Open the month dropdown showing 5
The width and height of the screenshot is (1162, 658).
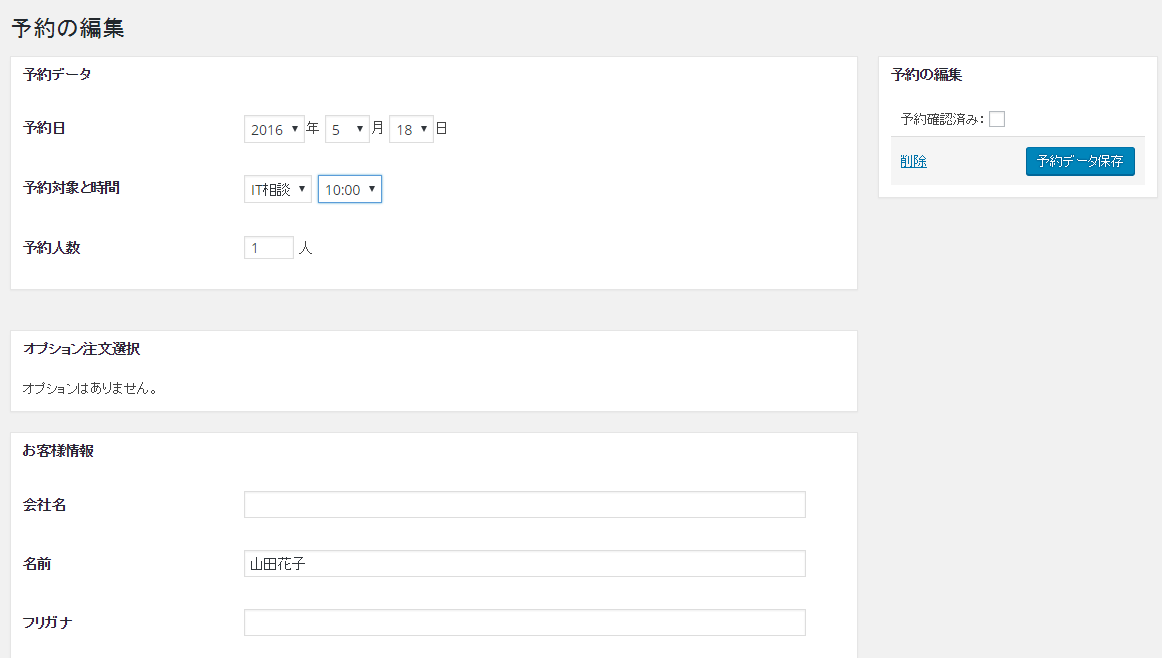(347, 129)
